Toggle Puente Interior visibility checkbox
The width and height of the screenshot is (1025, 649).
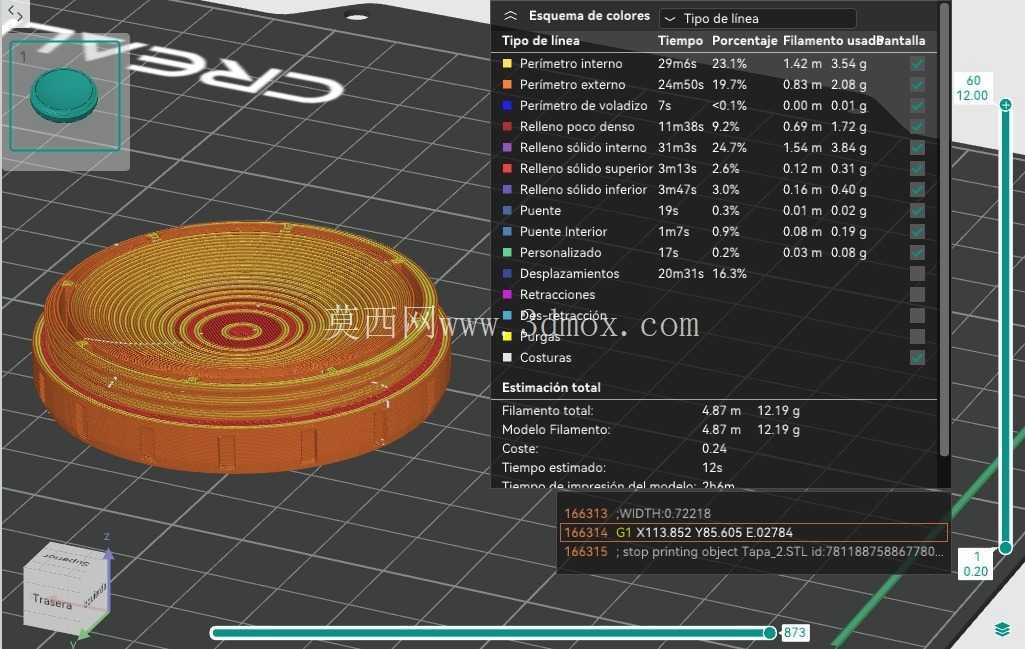(917, 231)
